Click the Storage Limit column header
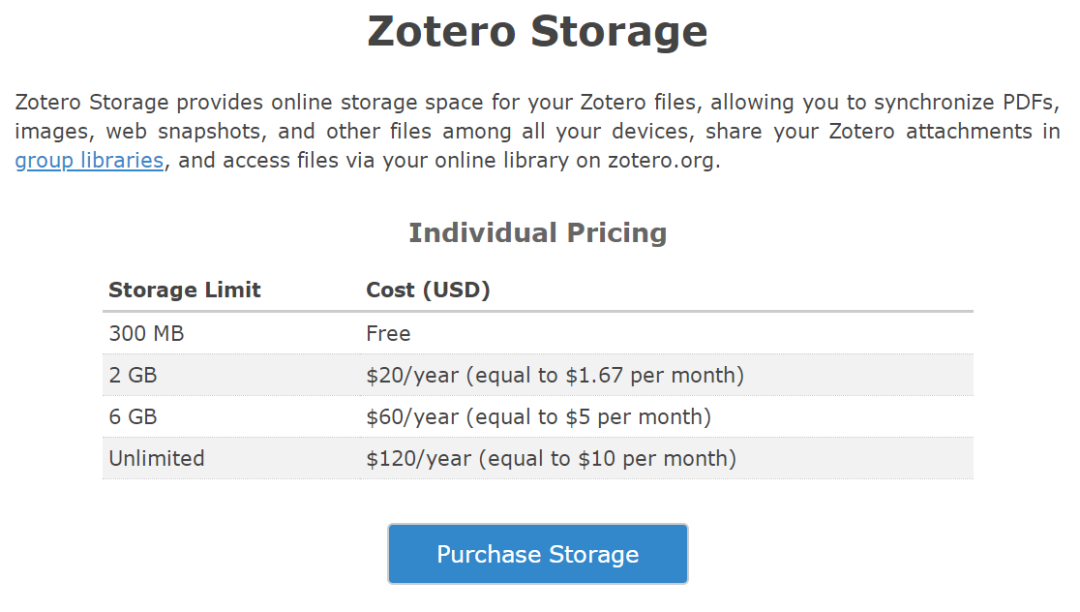Image resolution: width=1080 pixels, height=612 pixels. pyautogui.click(x=184, y=290)
